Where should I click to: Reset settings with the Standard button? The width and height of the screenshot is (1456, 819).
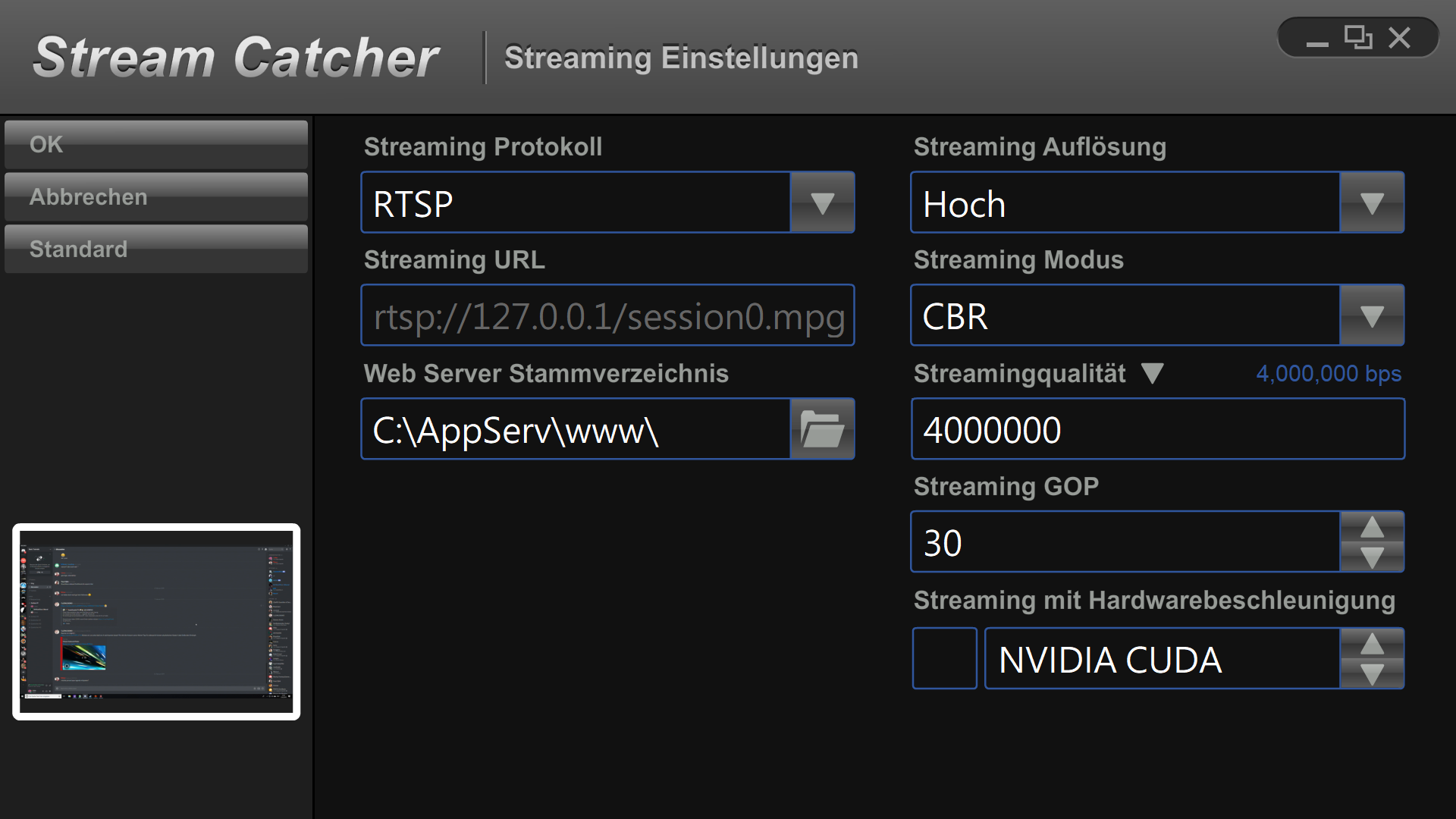click(x=156, y=249)
